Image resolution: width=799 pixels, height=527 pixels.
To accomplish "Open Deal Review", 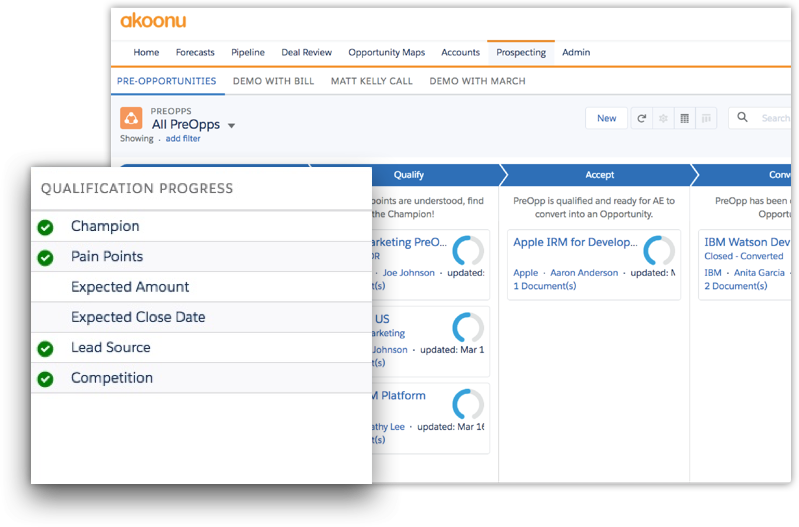I will tap(307, 52).
